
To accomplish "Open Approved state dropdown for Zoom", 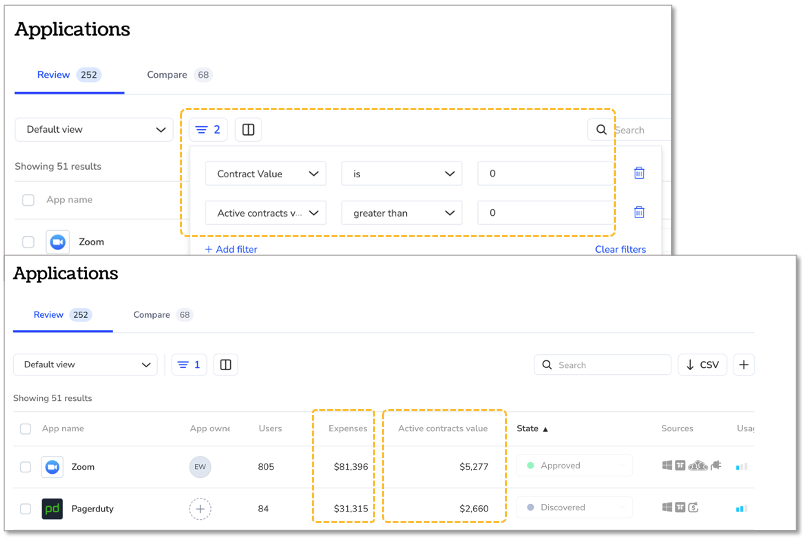I will [574, 465].
